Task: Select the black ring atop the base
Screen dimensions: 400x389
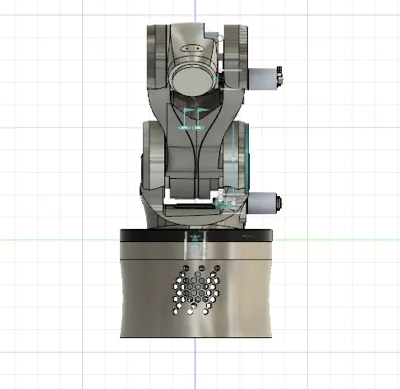Action: point(196,235)
